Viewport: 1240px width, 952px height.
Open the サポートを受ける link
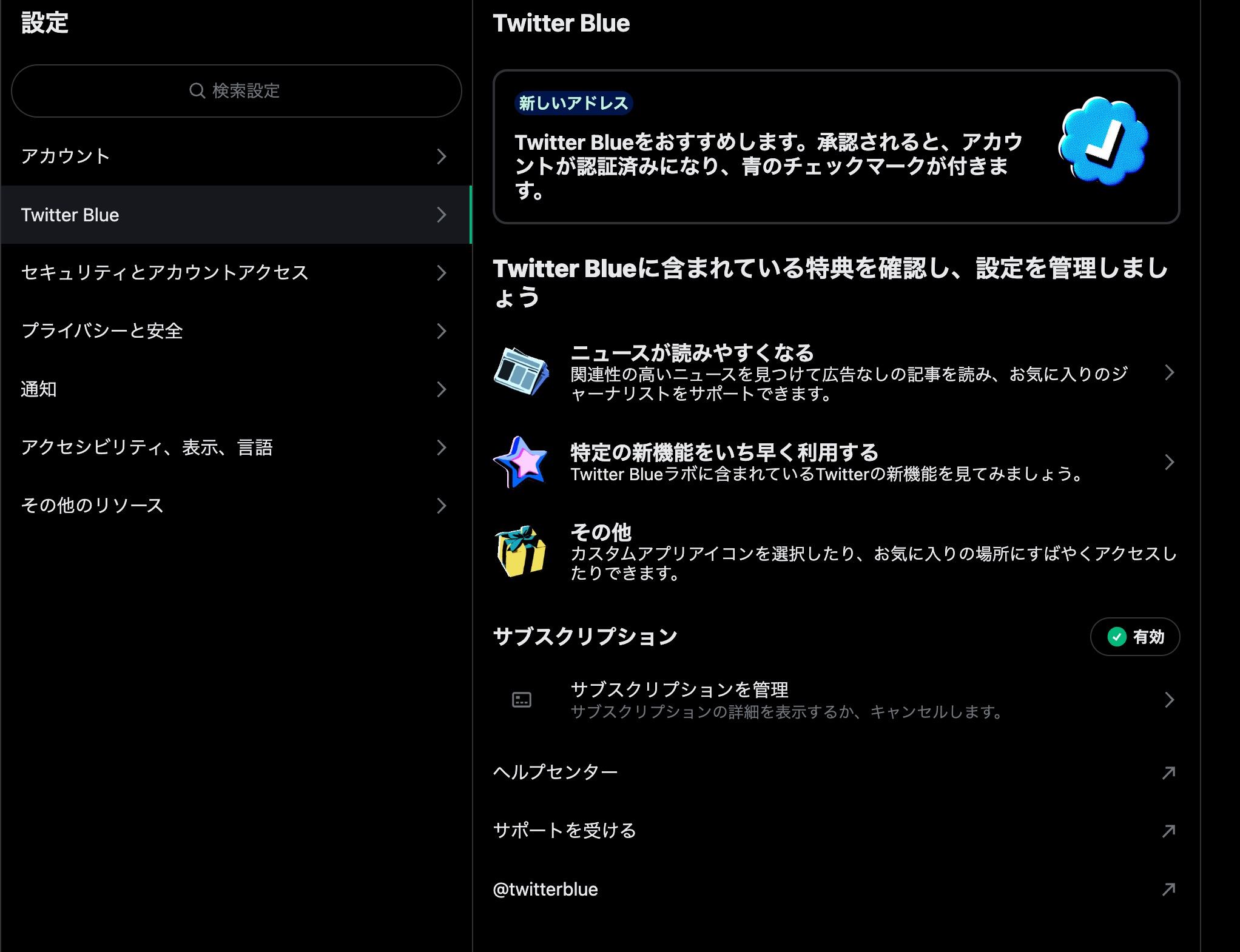tap(836, 831)
